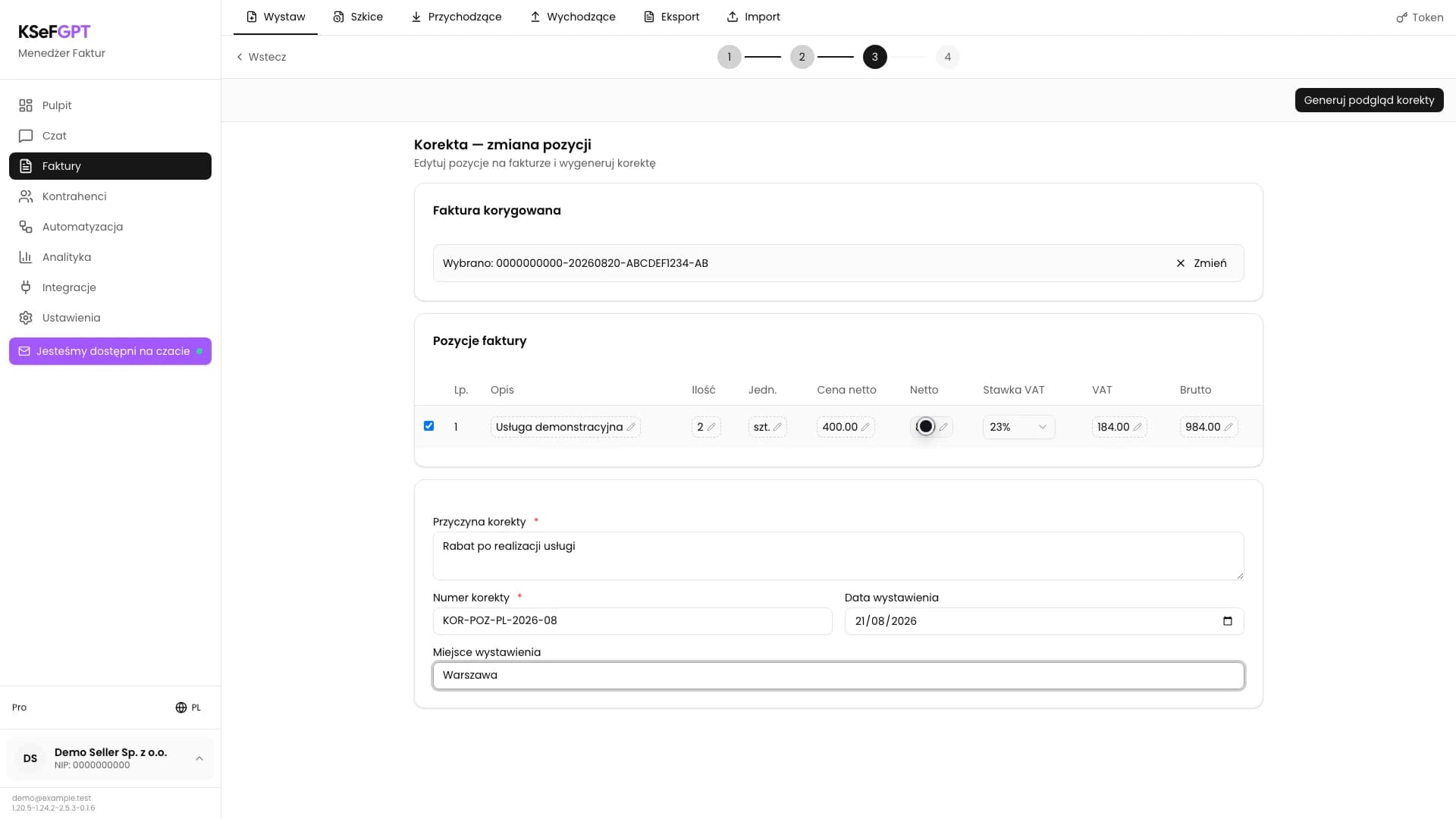Click the Jesteśmy dostępni na czacie banner
This screenshot has width=1456, height=819.
(x=110, y=351)
